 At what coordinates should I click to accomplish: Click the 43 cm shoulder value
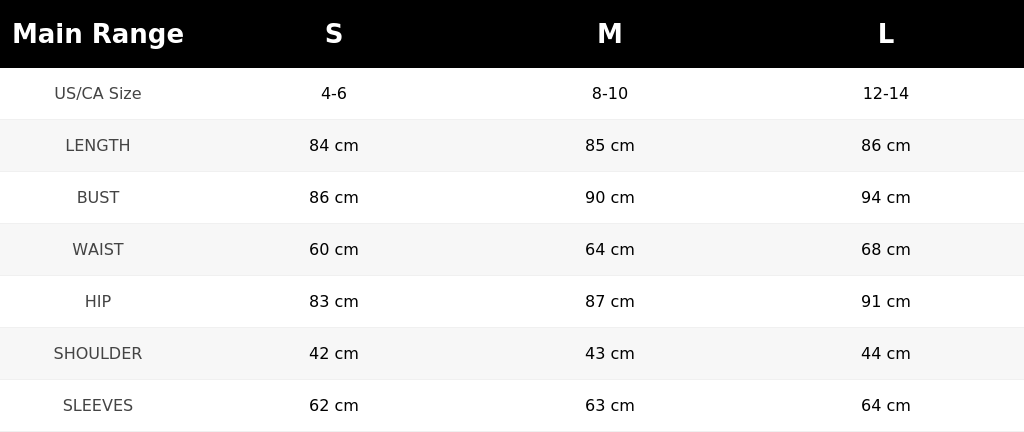[x=609, y=354]
